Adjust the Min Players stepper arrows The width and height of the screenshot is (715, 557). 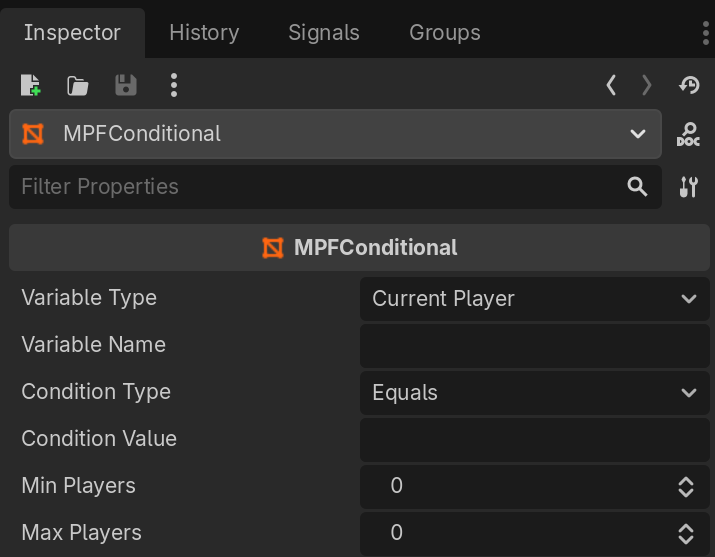[x=686, y=486]
